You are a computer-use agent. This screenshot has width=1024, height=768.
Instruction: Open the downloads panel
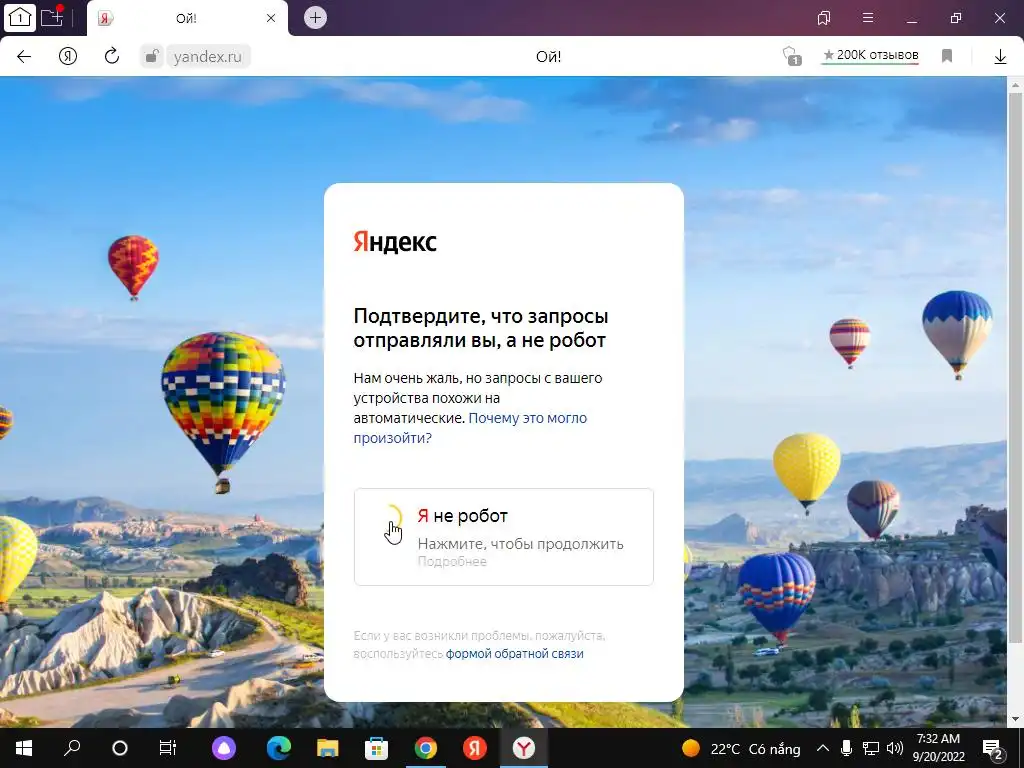[1000, 57]
